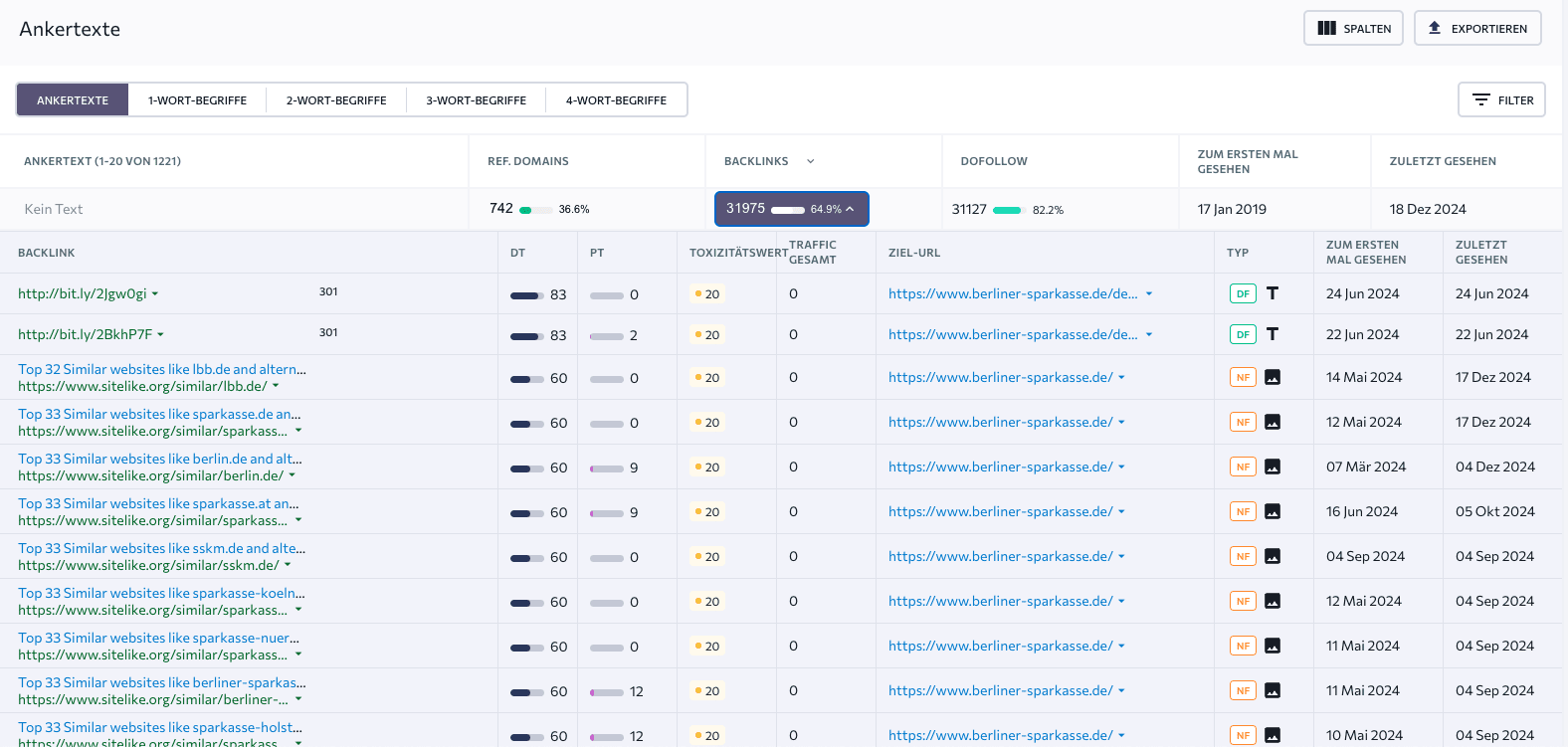
Task: Open target URL menu in 14 Mai 2024 row
Action: [x=1121, y=377]
